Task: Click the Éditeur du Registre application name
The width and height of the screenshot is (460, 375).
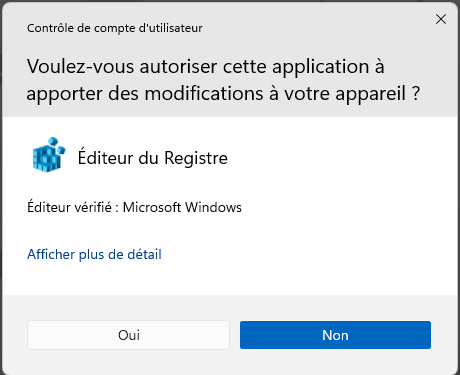Action: [x=153, y=158]
